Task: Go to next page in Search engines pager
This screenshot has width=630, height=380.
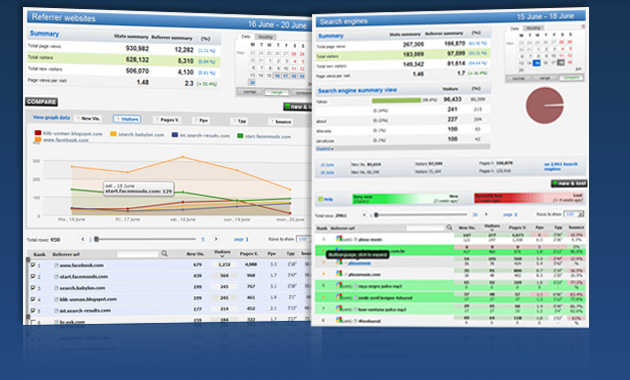Action: pyautogui.click(x=486, y=215)
